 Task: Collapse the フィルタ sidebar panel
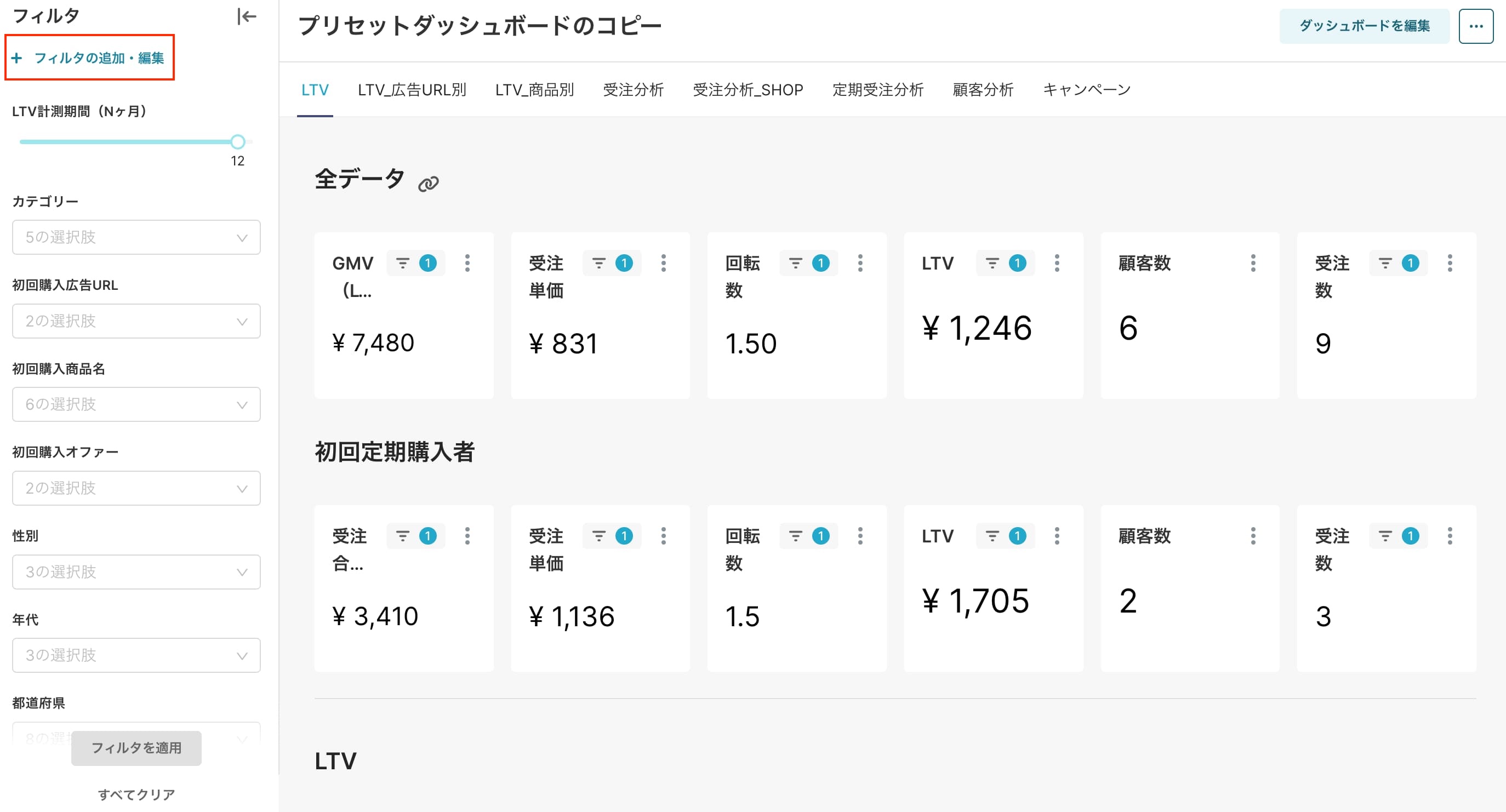point(246,16)
